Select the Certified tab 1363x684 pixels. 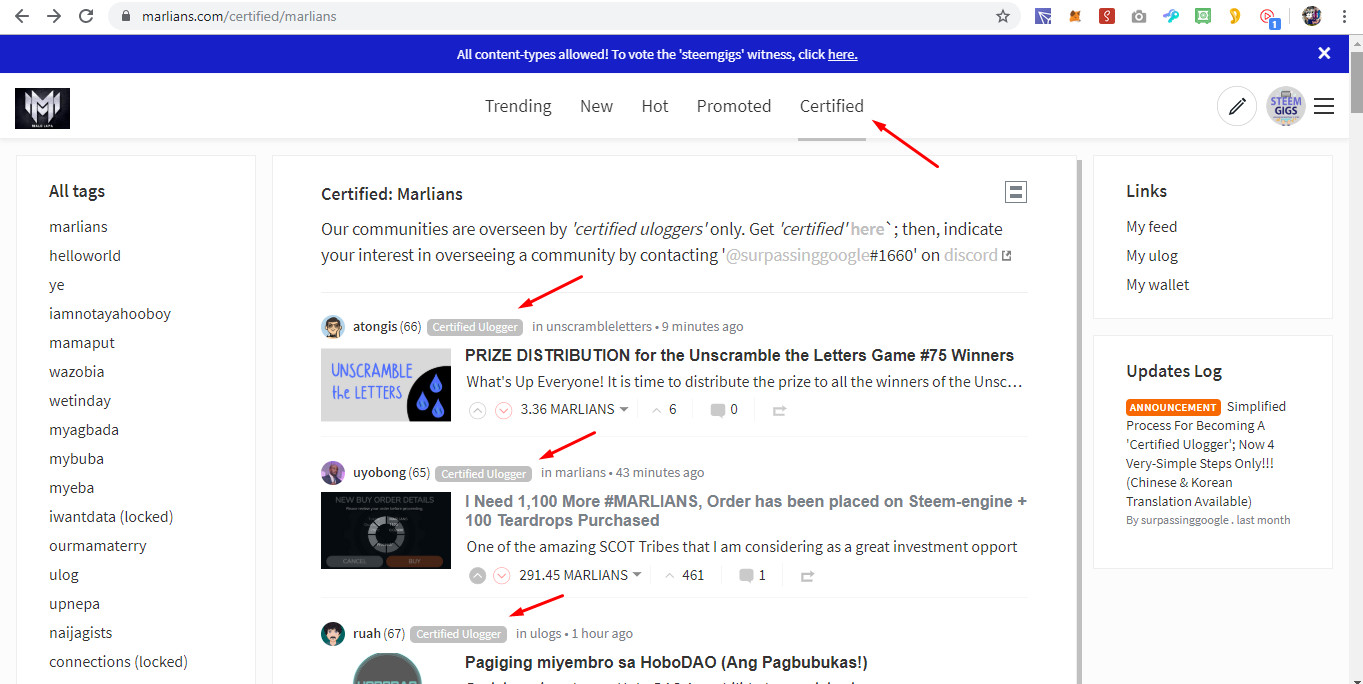click(x=832, y=106)
